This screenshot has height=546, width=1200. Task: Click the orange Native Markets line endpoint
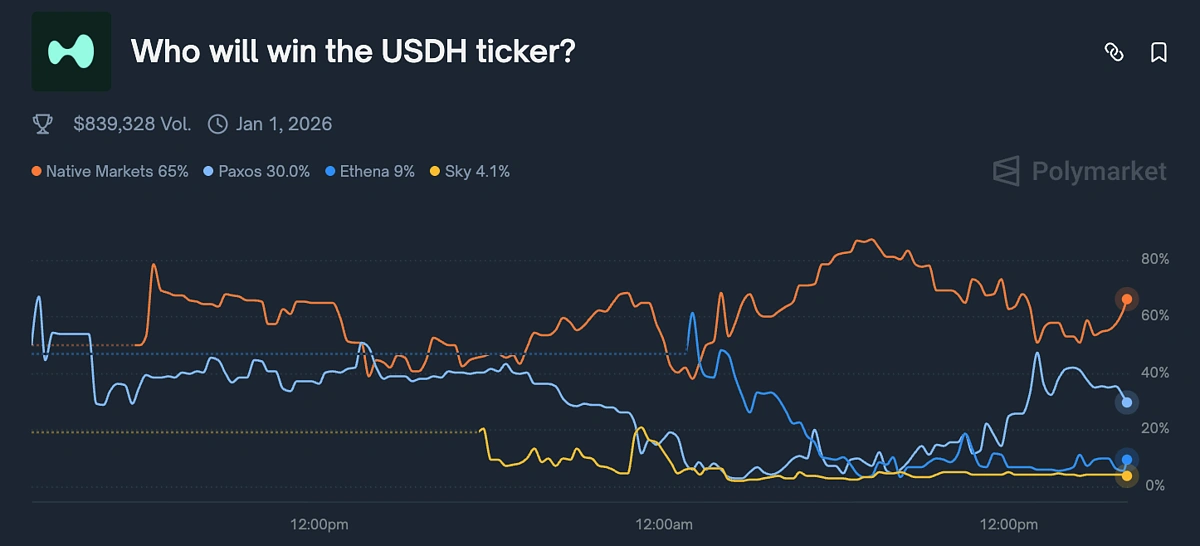[x=1126, y=299]
